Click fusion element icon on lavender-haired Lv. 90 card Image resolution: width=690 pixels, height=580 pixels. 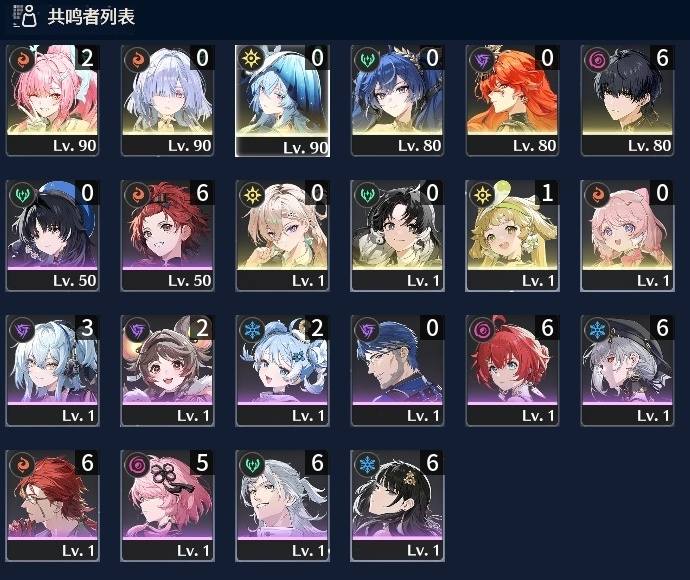pos(137,59)
